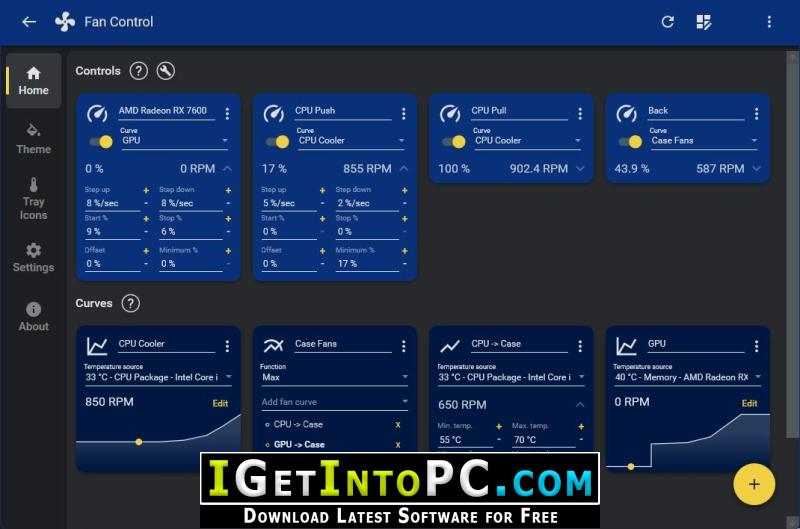The width and height of the screenshot is (800, 529).
Task: Open AMD Radeon RX 7600 card options menu
Action: click(227, 113)
